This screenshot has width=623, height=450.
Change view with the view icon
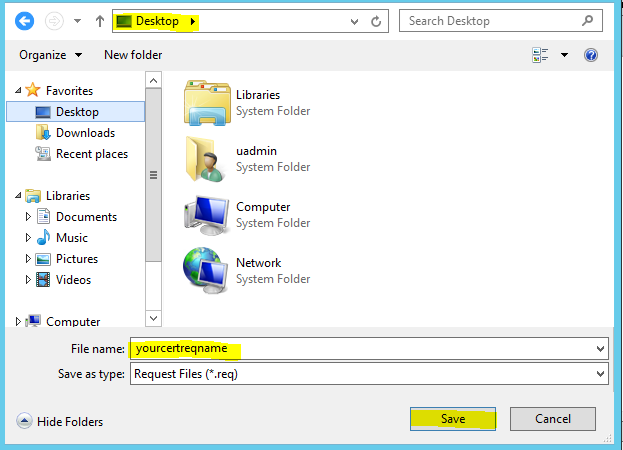(x=541, y=55)
